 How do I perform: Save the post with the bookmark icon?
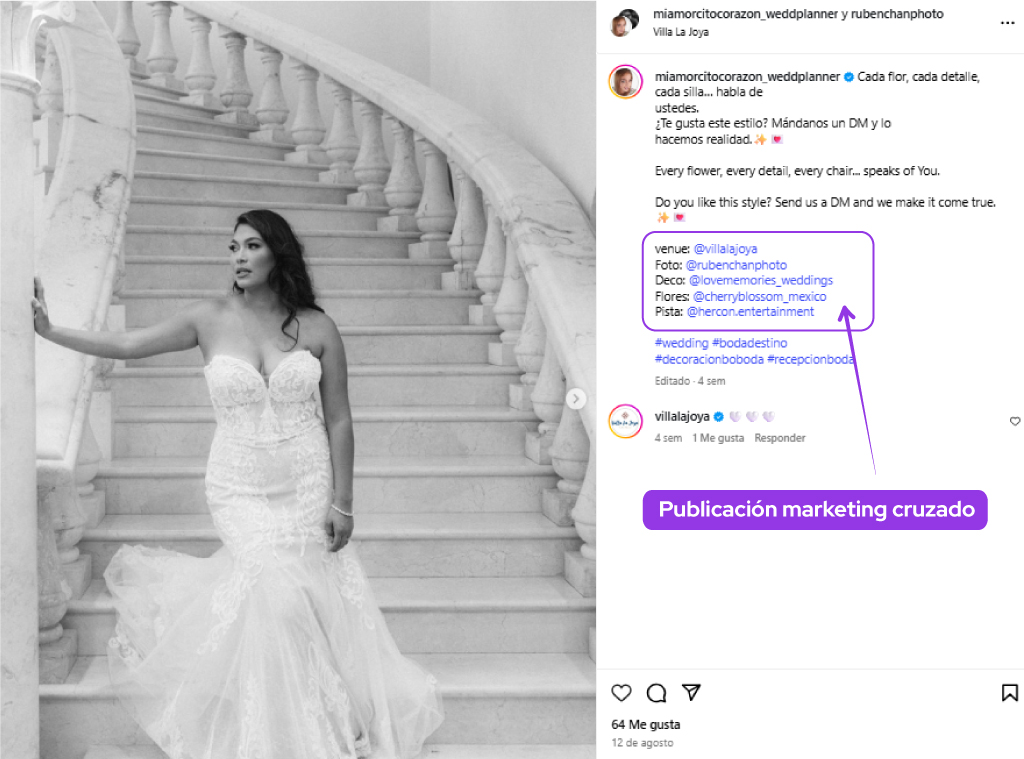point(1009,692)
